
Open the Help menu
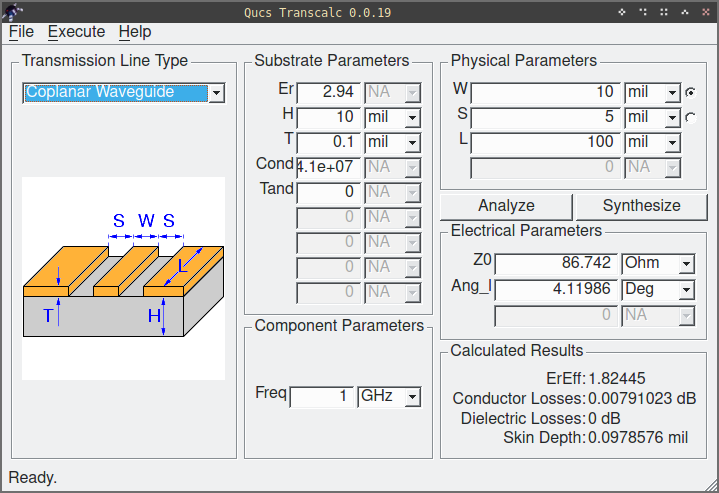pyautogui.click(x=135, y=32)
